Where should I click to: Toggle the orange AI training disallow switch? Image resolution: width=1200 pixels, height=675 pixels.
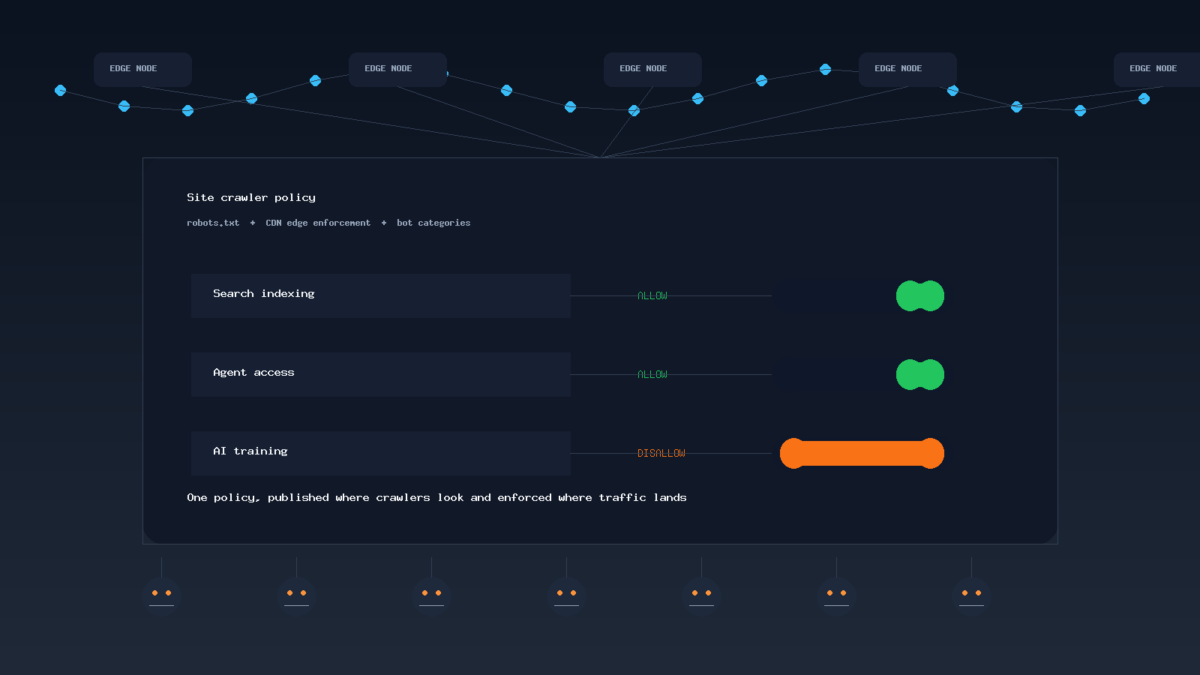click(x=862, y=453)
